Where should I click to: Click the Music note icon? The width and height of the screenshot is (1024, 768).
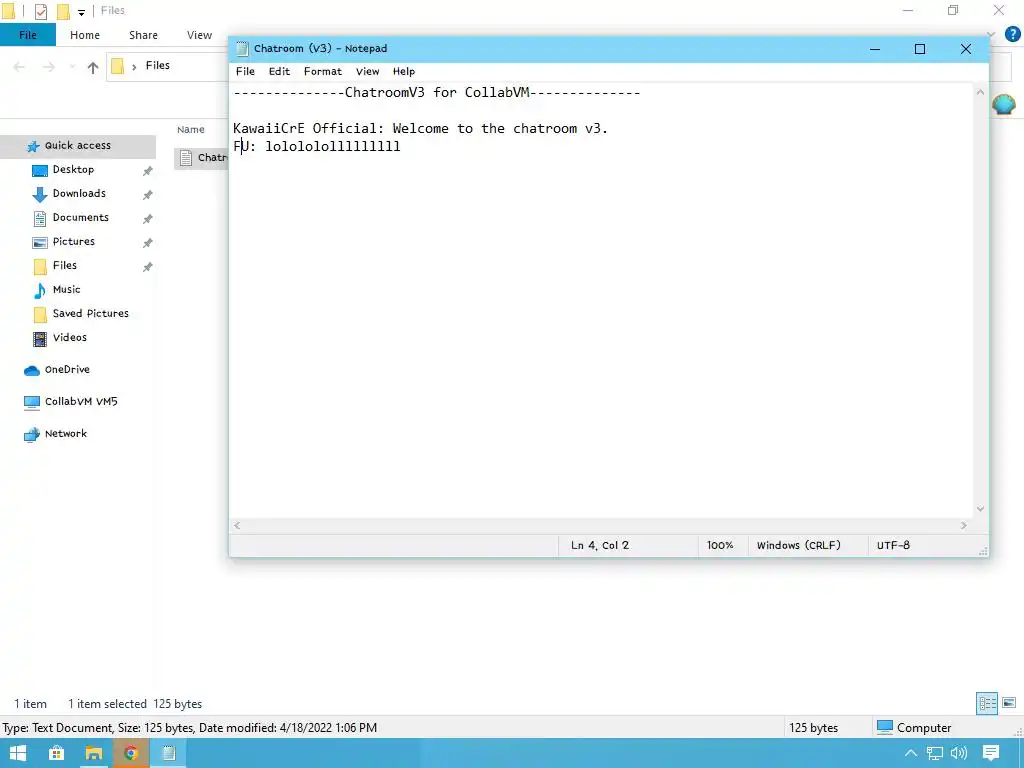click(40, 291)
